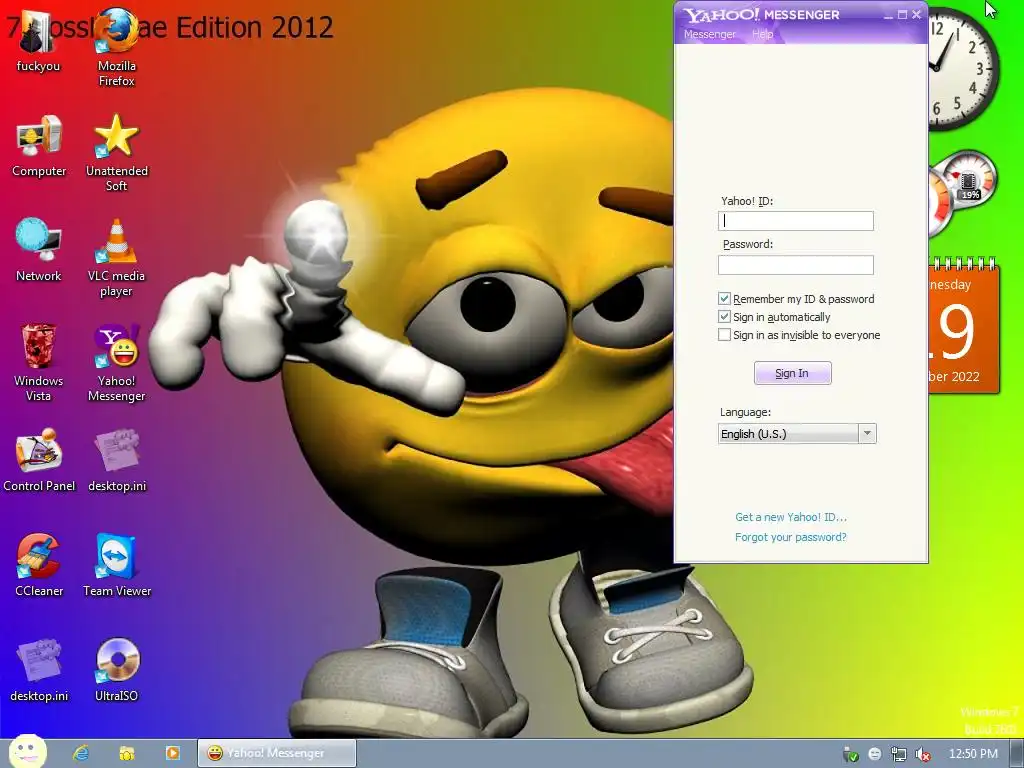Click the analog clock gadget
This screenshot has width=1024, height=768.
pyautogui.click(x=963, y=69)
